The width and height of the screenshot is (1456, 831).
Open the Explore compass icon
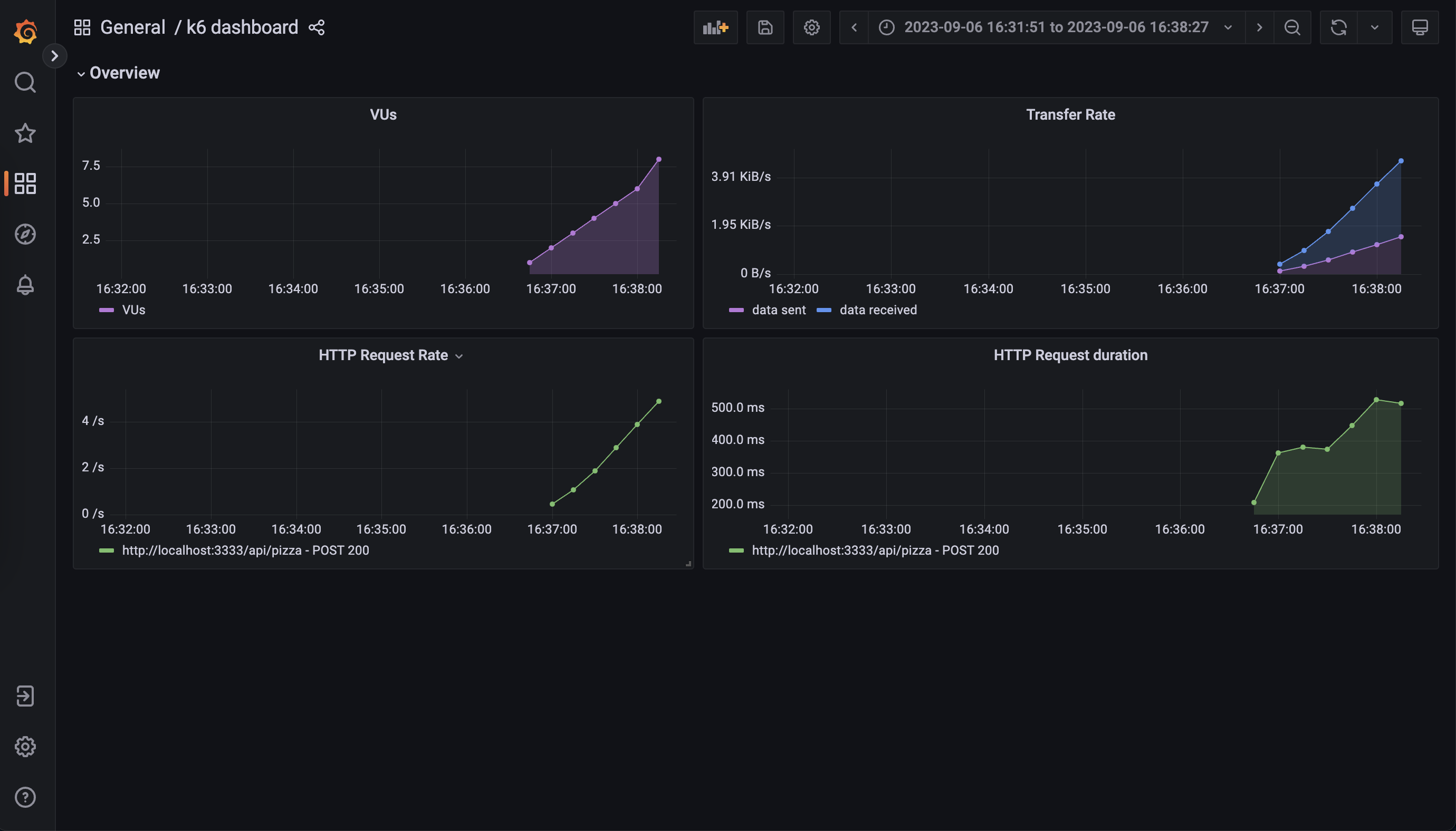25,234
